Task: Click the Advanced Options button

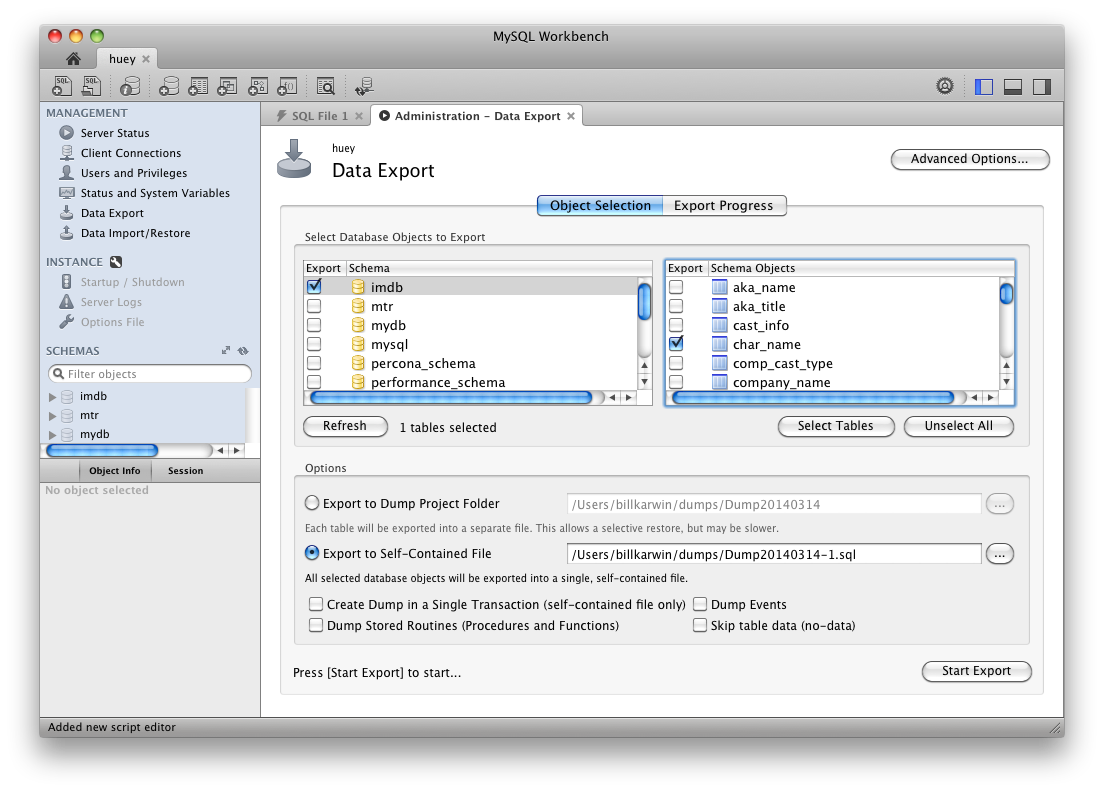Action: click(970, 159)
